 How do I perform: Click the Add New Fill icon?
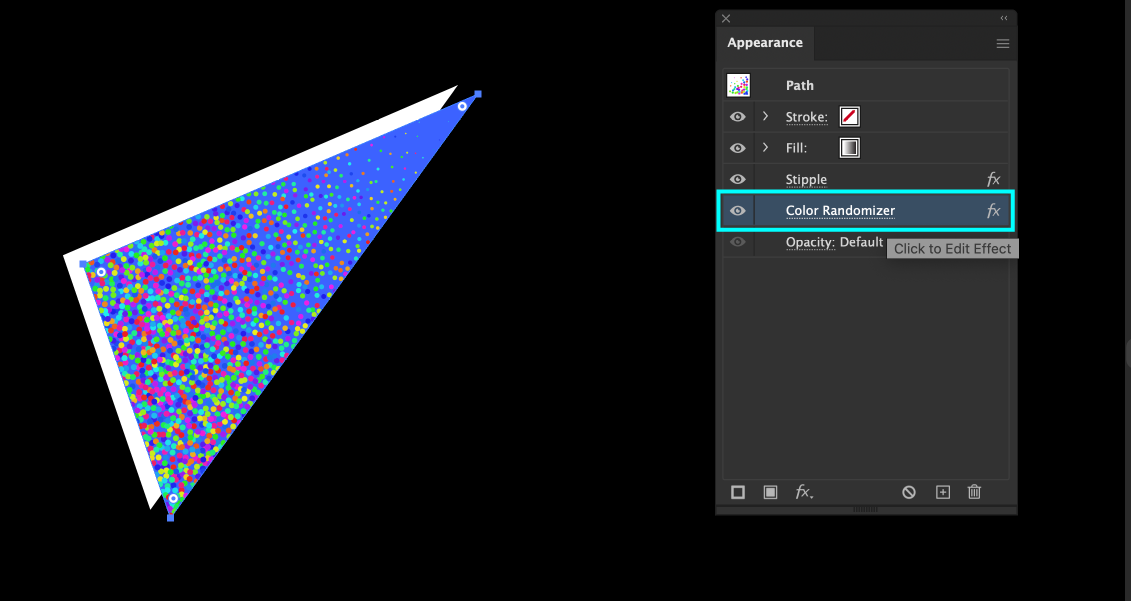[770, 492]
